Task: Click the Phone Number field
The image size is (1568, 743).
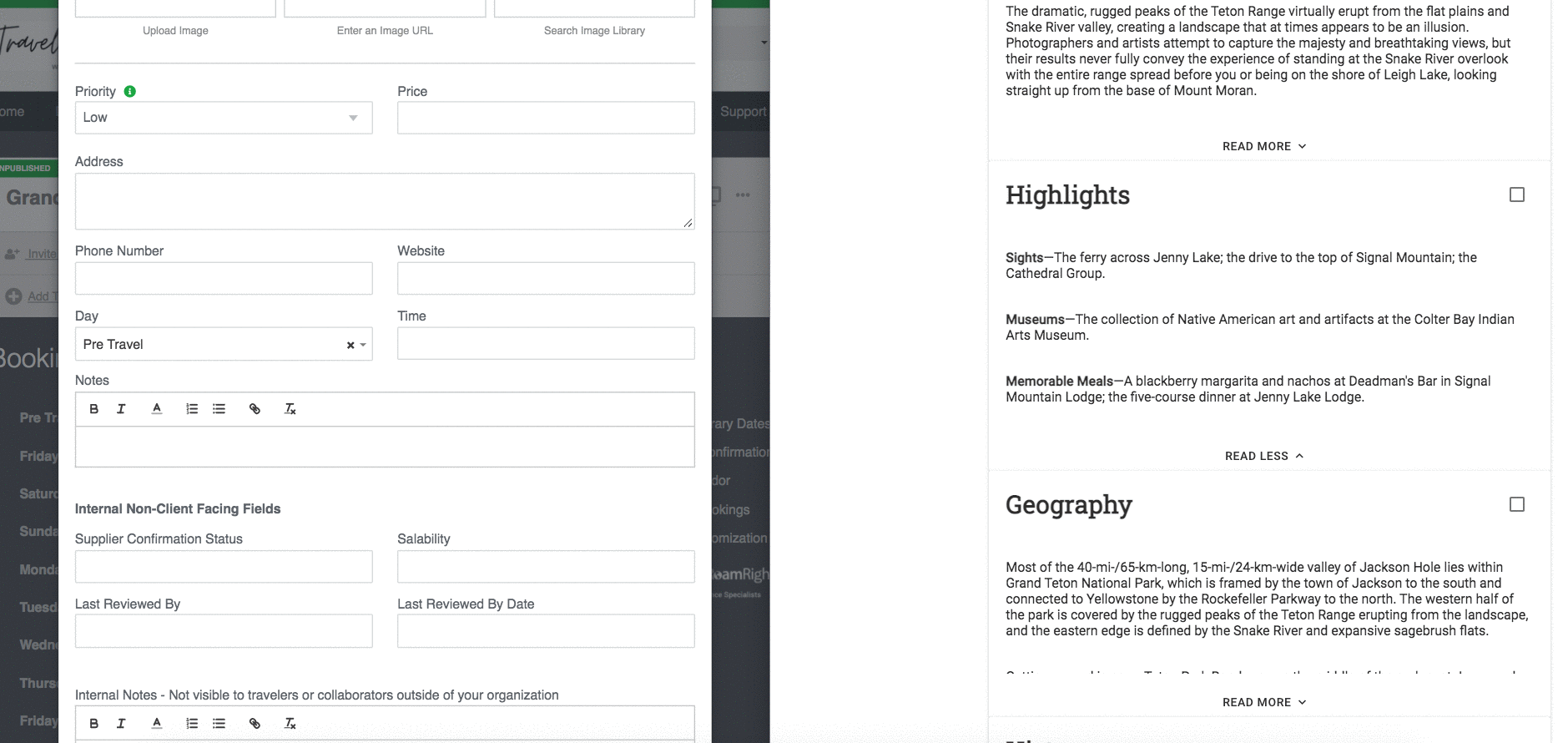Action: pyautogui.click(x=224, y=278)
